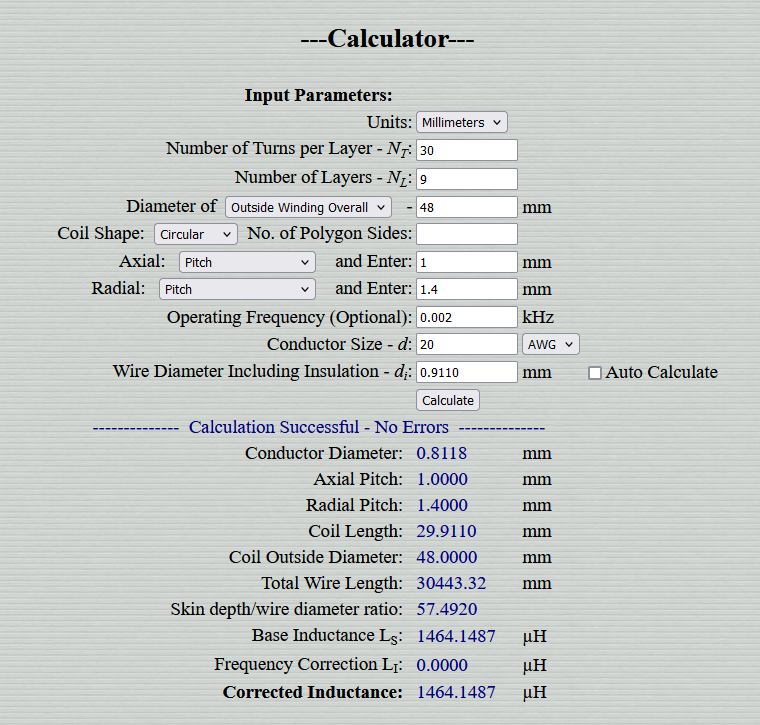
Task: Open the Coil Shape Circular dropdown
Action: 195,235
